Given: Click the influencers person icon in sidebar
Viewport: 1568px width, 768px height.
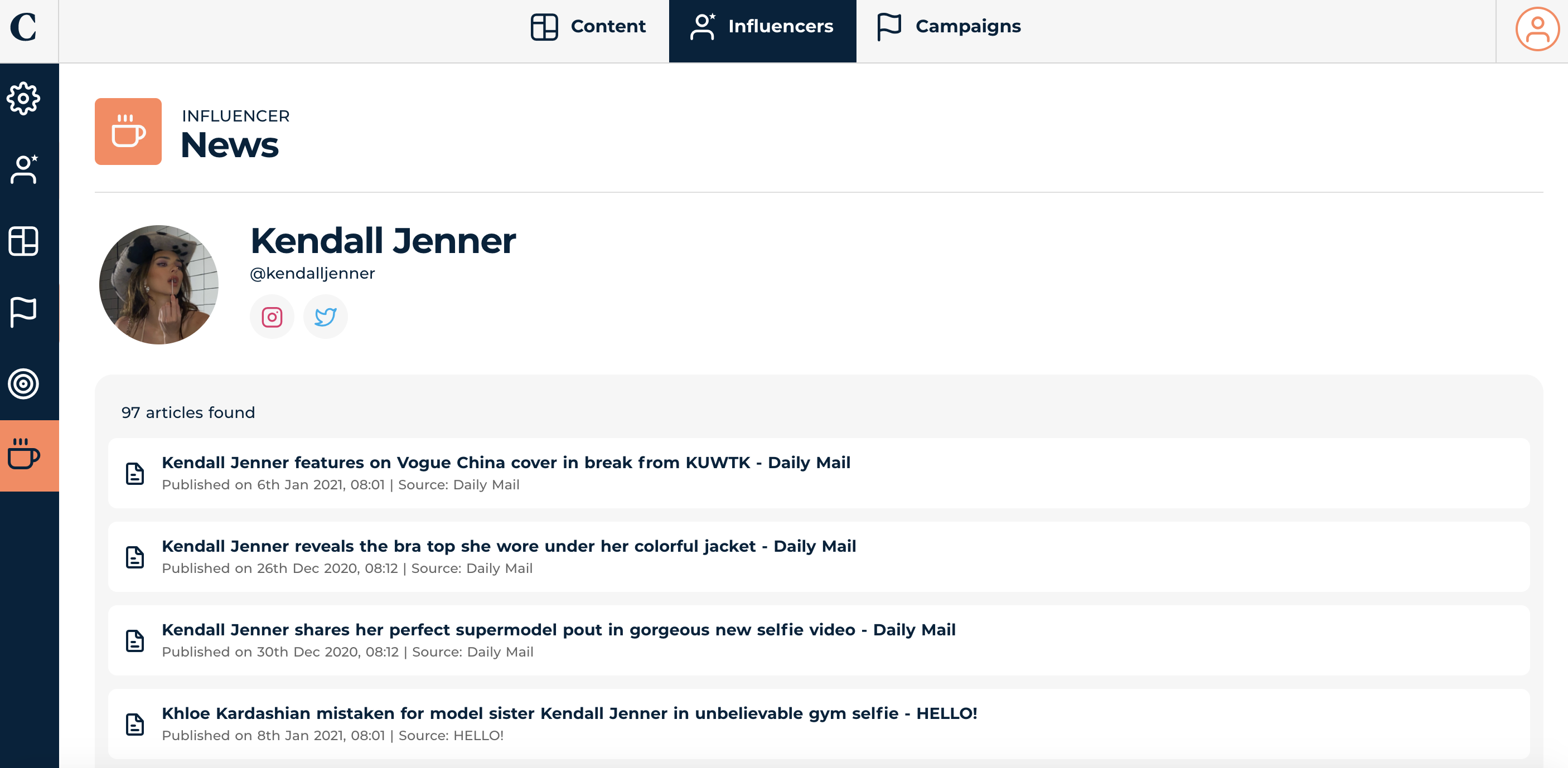Looking at the screenshot, I should (x=24, y=170).
